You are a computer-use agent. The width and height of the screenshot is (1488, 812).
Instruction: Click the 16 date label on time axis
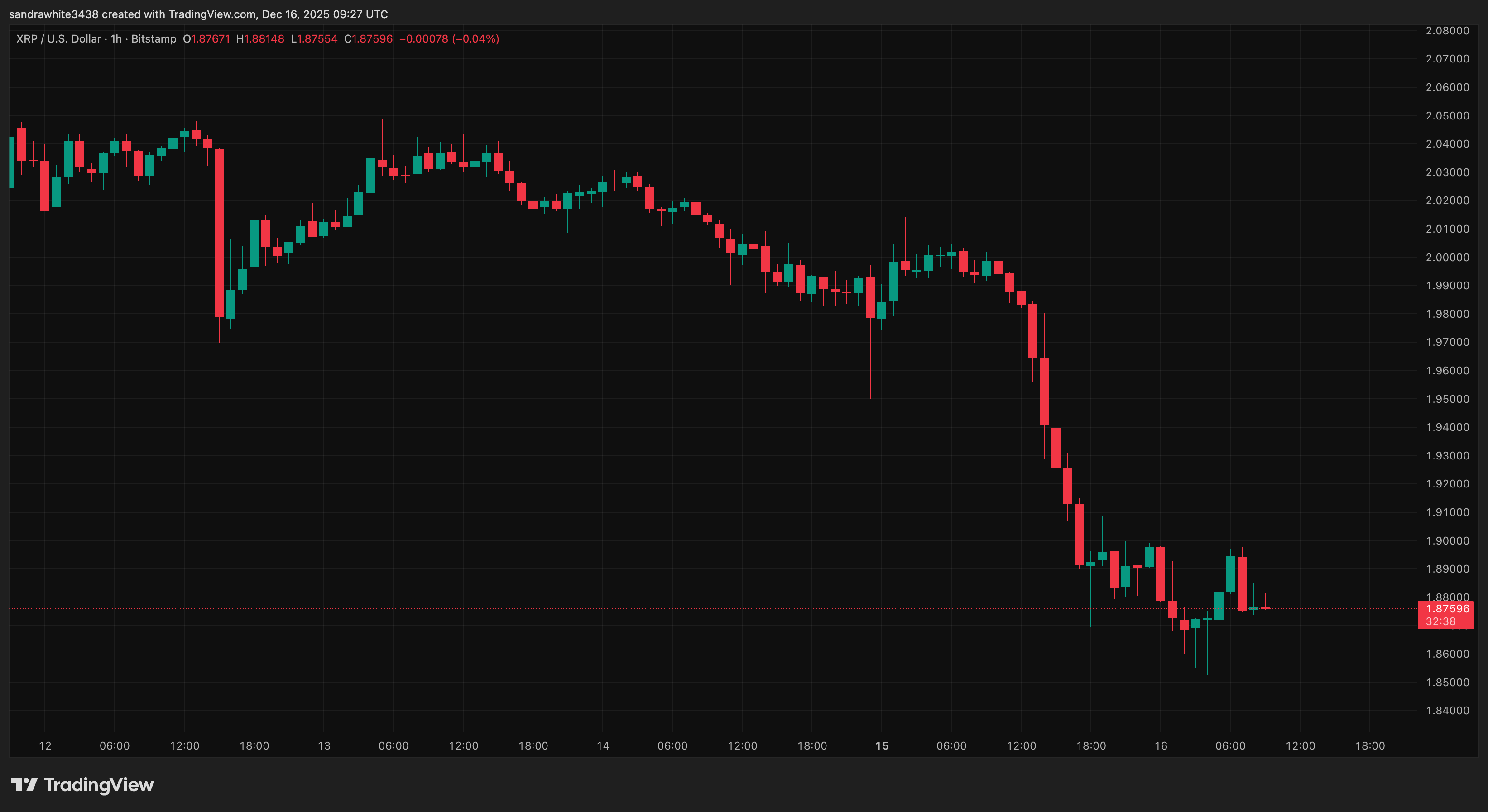coord(1161,745)
